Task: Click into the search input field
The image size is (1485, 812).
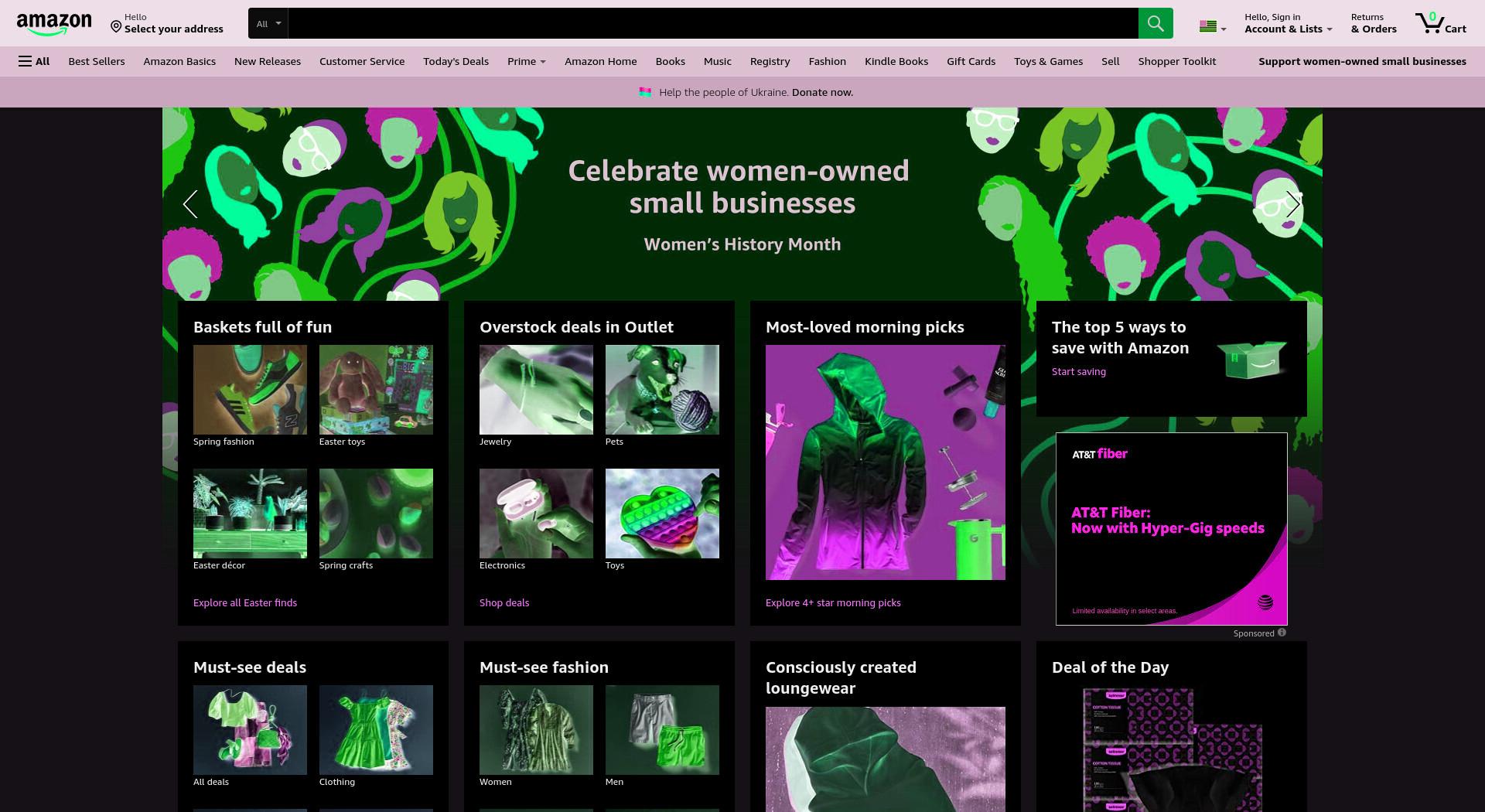Action: pos(713,23)
